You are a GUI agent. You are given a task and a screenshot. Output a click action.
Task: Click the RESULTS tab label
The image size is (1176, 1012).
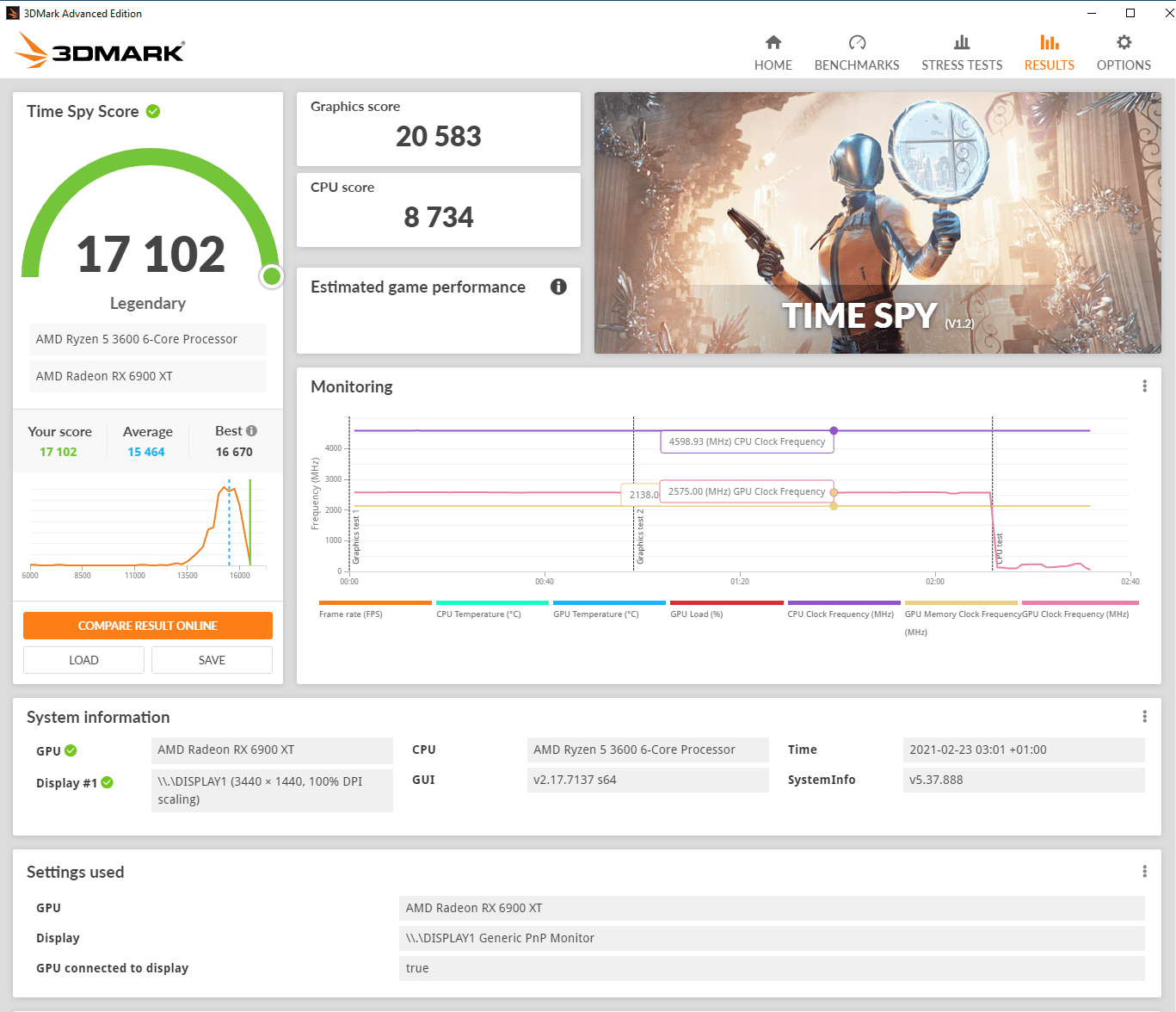pos(1050,65)
